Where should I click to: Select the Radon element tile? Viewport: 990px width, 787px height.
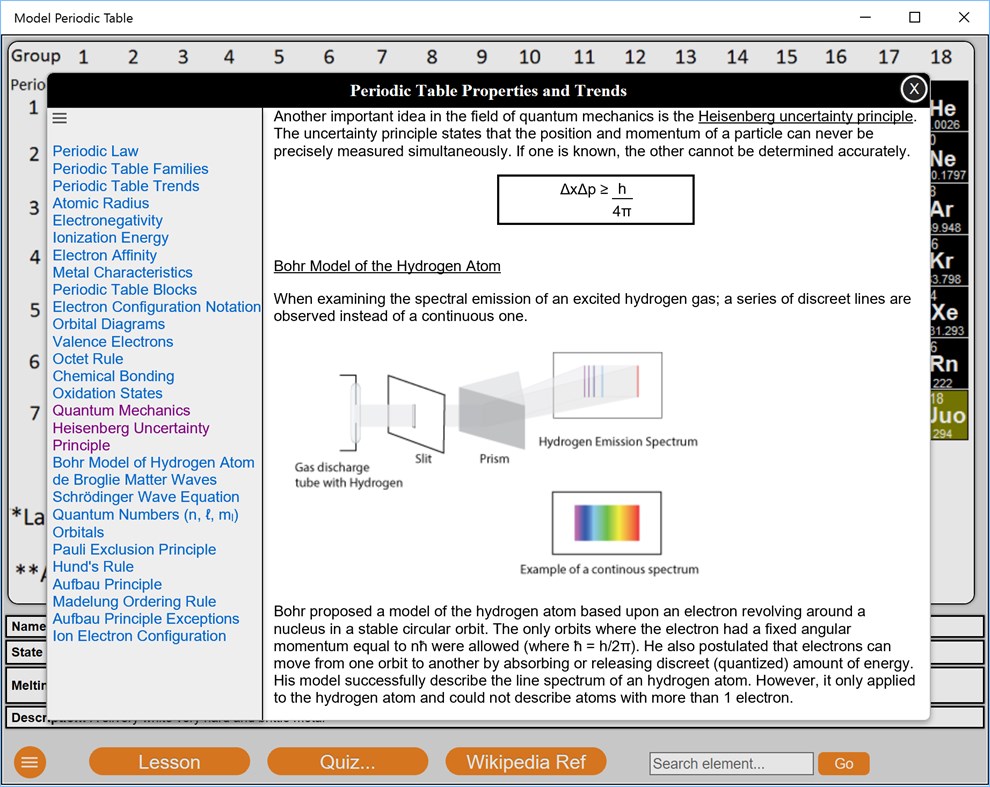[944, 364]
